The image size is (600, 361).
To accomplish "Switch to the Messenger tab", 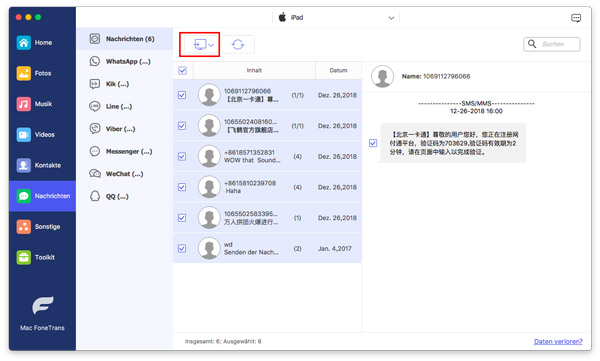I will (125, 151).
